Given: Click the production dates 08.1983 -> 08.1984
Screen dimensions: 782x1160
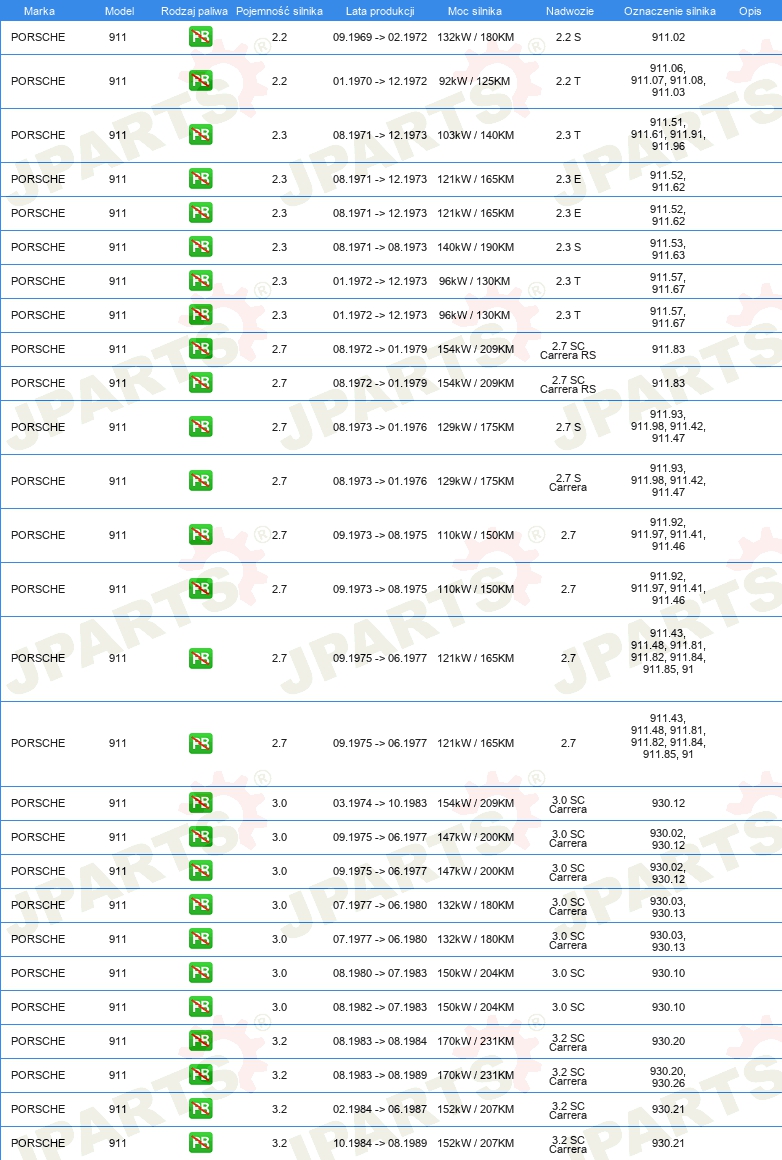Looking at the screenshot, I should click(380, 1041).
